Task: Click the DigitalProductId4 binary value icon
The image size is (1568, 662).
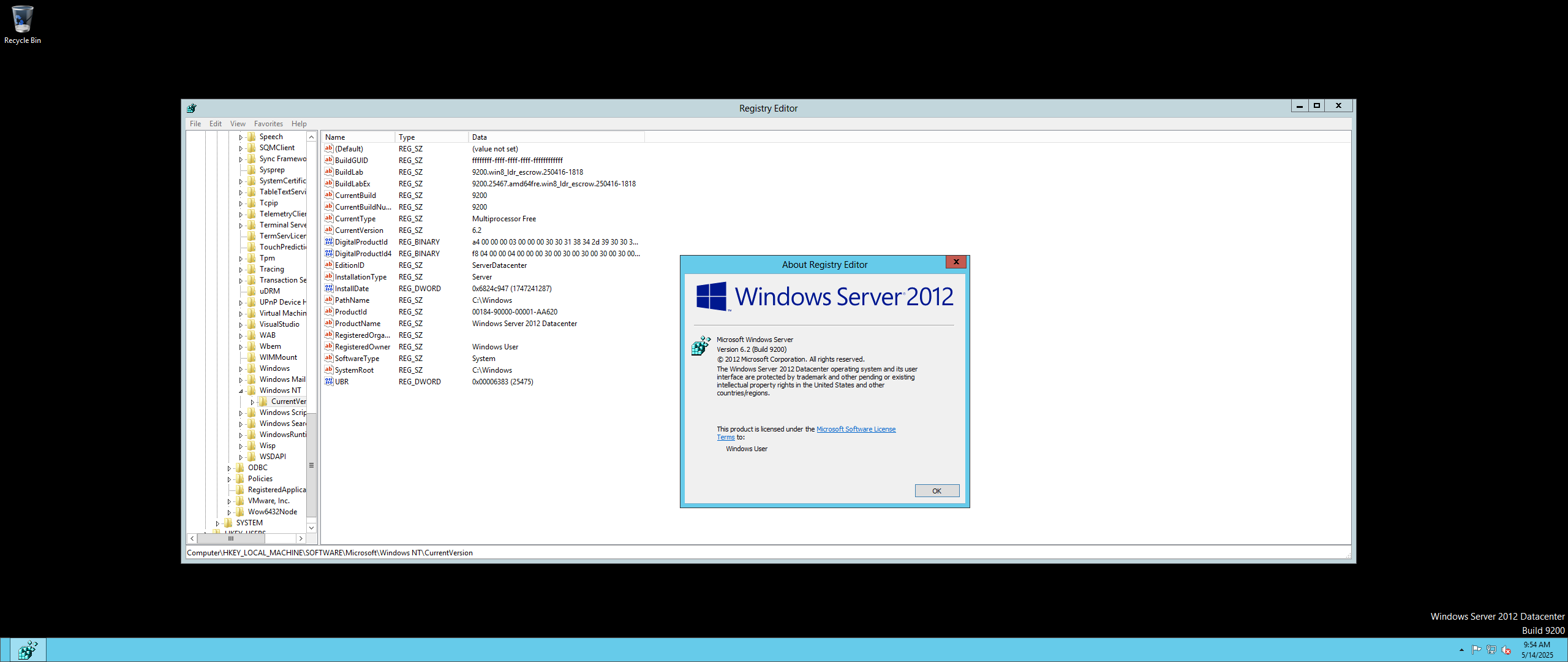Action: (x=329, y=254)
